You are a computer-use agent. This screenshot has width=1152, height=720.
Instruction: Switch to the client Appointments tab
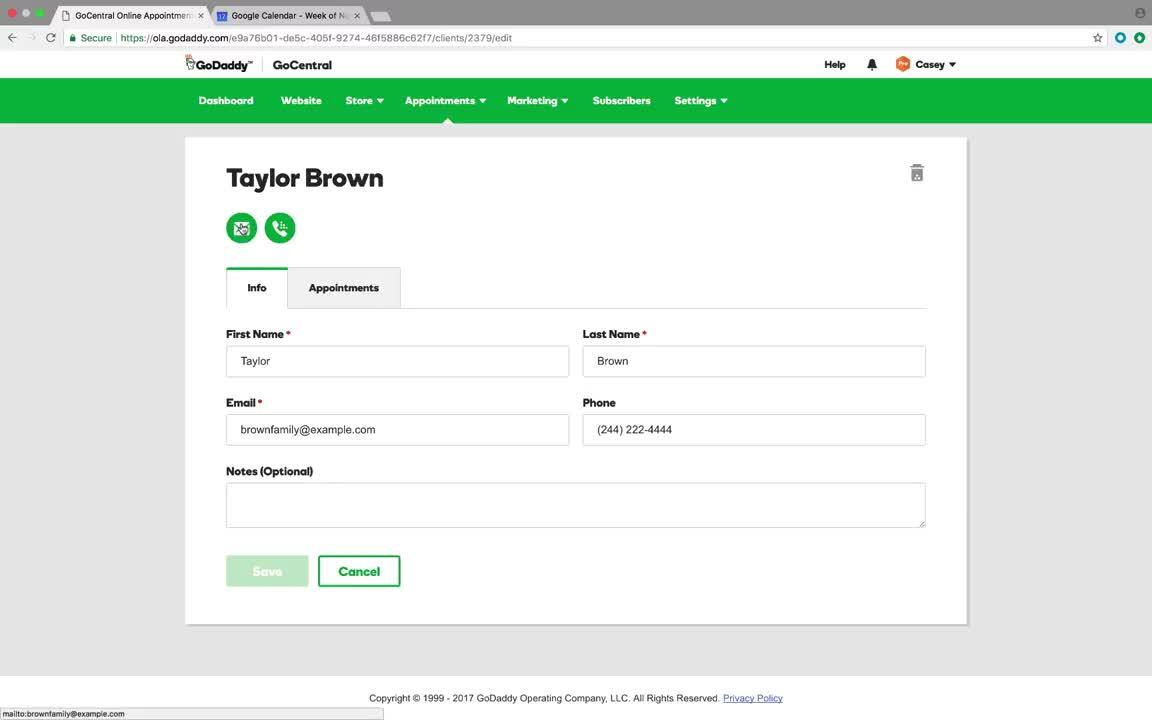point(344,288)
